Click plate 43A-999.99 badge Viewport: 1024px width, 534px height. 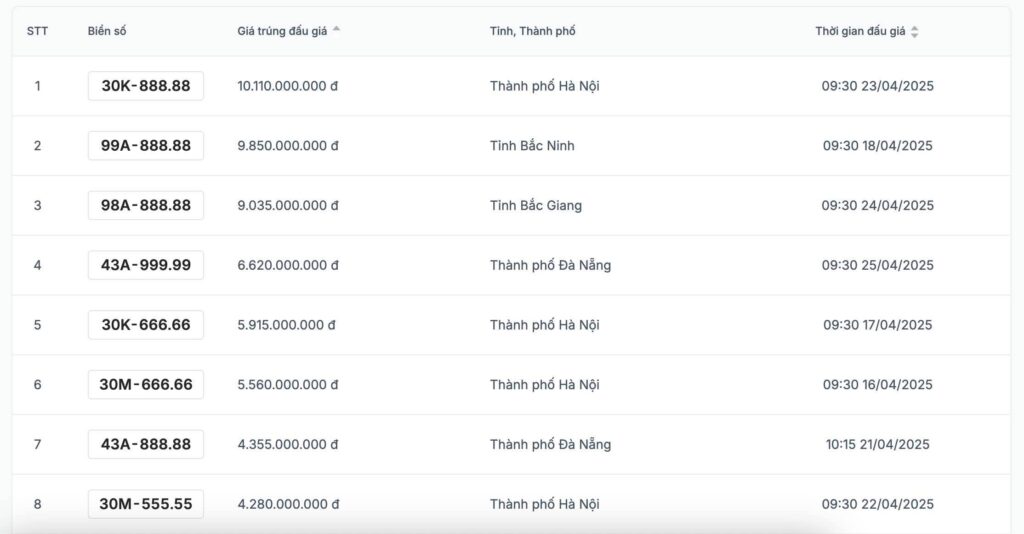[x=146, y=265]
